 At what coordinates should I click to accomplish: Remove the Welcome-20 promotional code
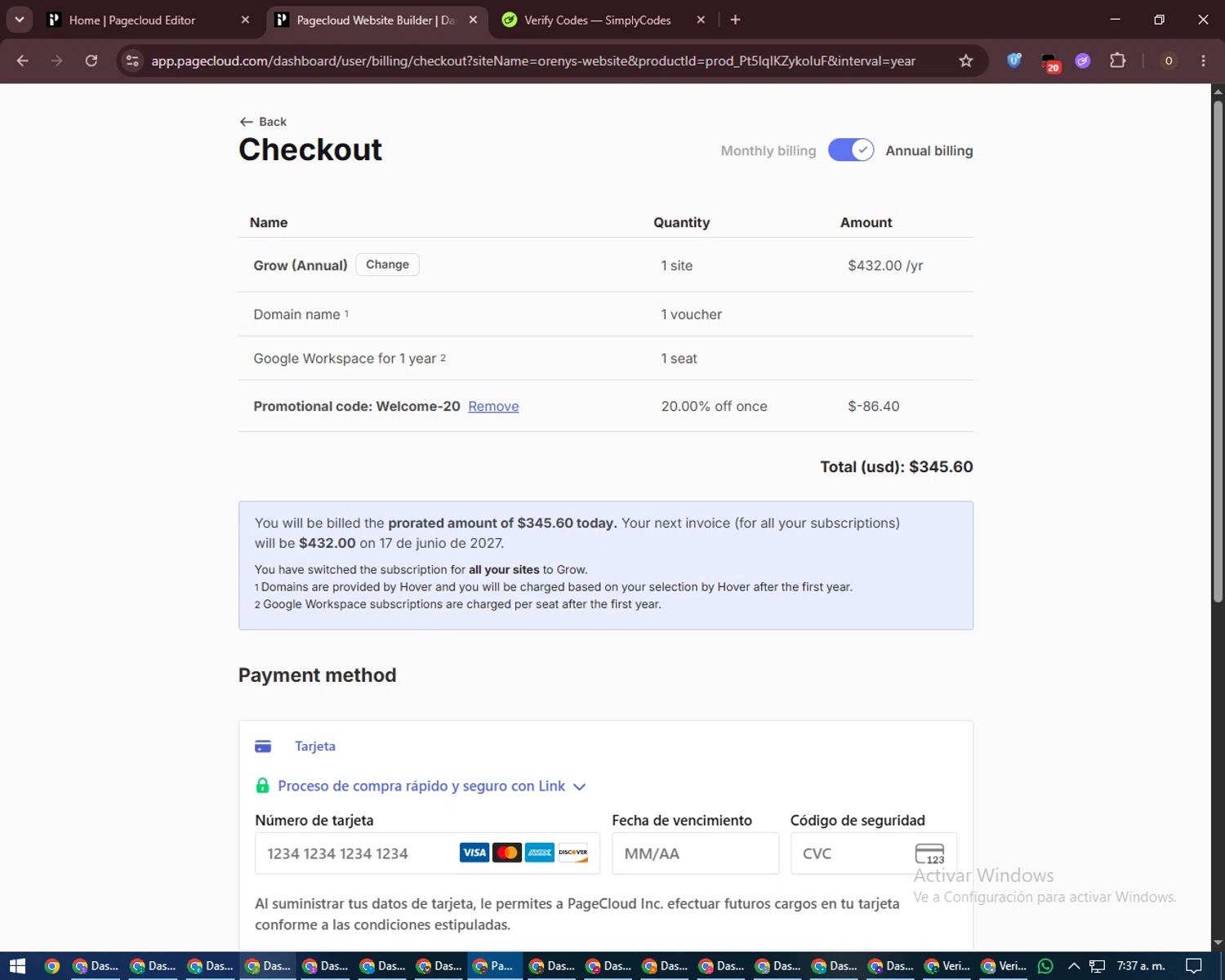(x=493, y=406)
